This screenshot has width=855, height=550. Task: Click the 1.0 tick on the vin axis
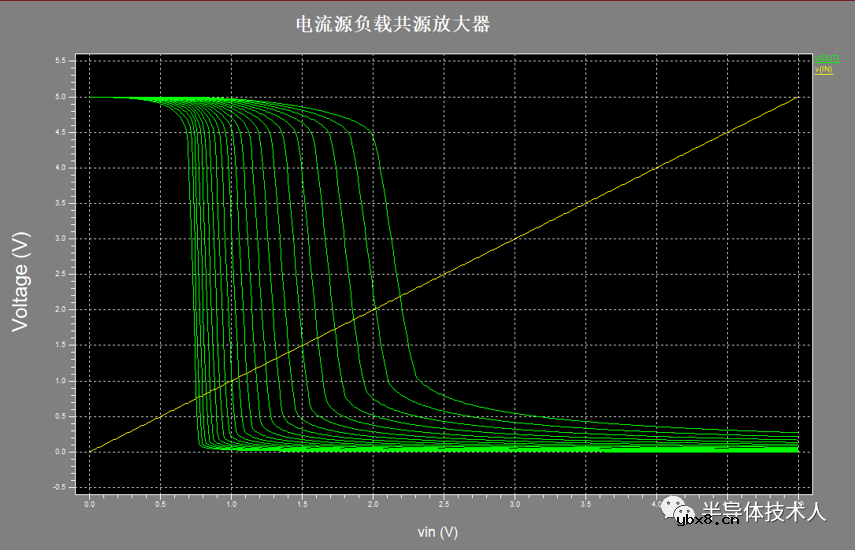tap(231, 505)
